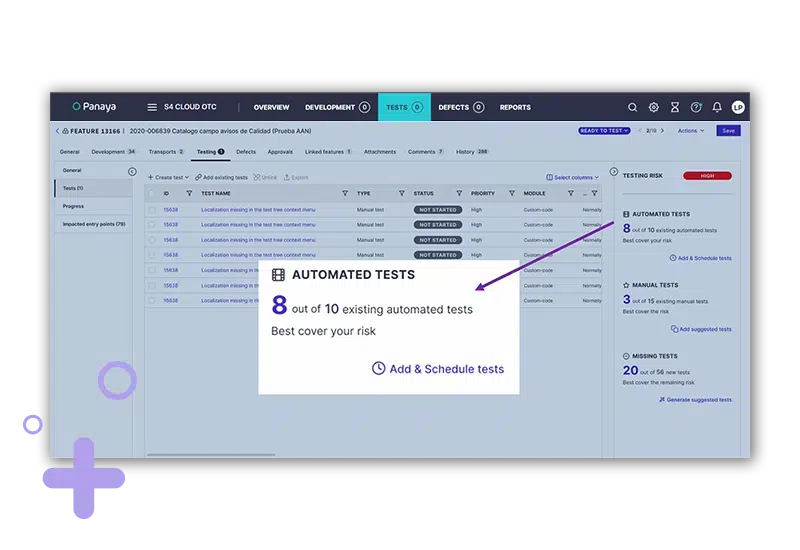800x550 pixels.
Task: Go back using chevron before FEATURE 13166
Action: click(x=57, y=131)
